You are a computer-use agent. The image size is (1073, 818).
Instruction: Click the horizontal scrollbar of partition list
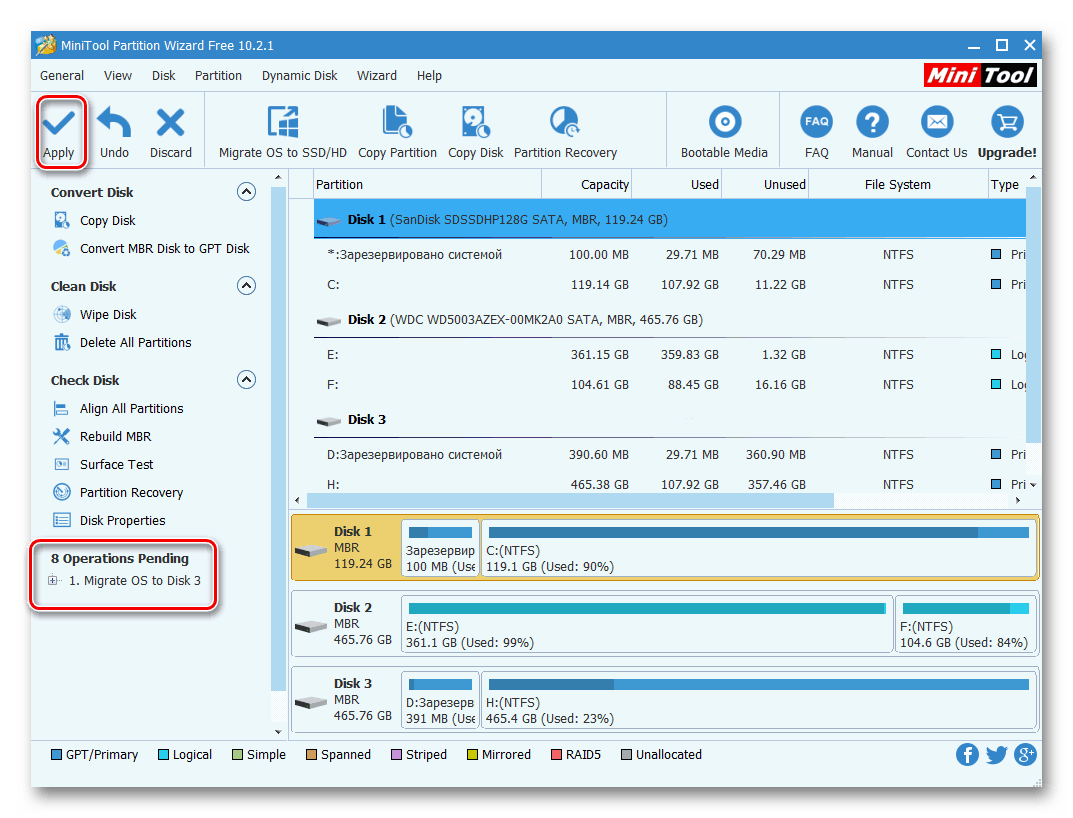569,500
